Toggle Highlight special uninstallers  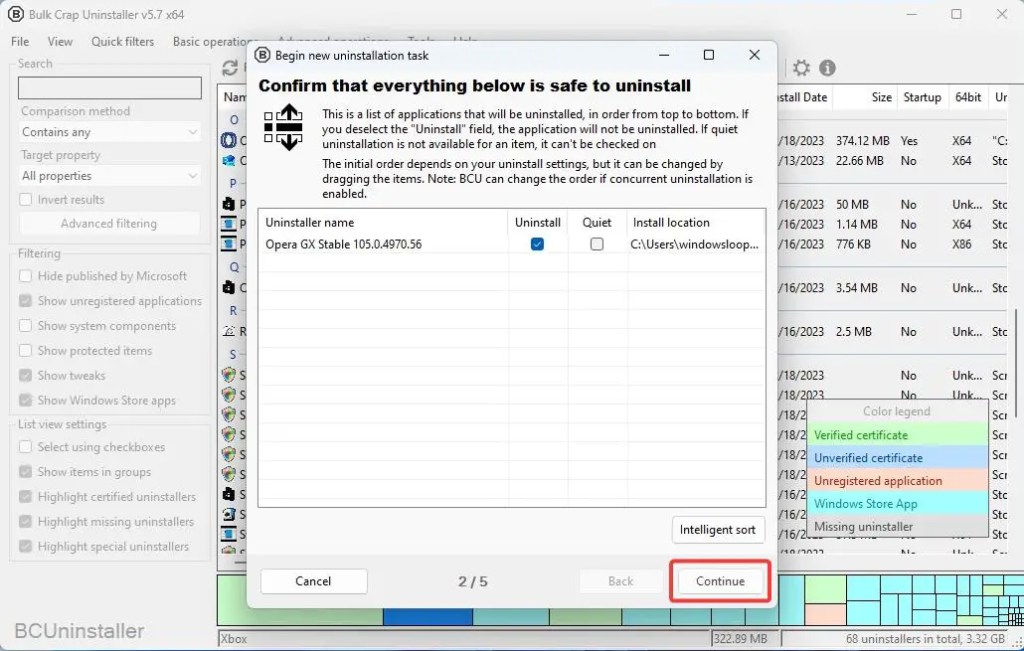(25, 547)
